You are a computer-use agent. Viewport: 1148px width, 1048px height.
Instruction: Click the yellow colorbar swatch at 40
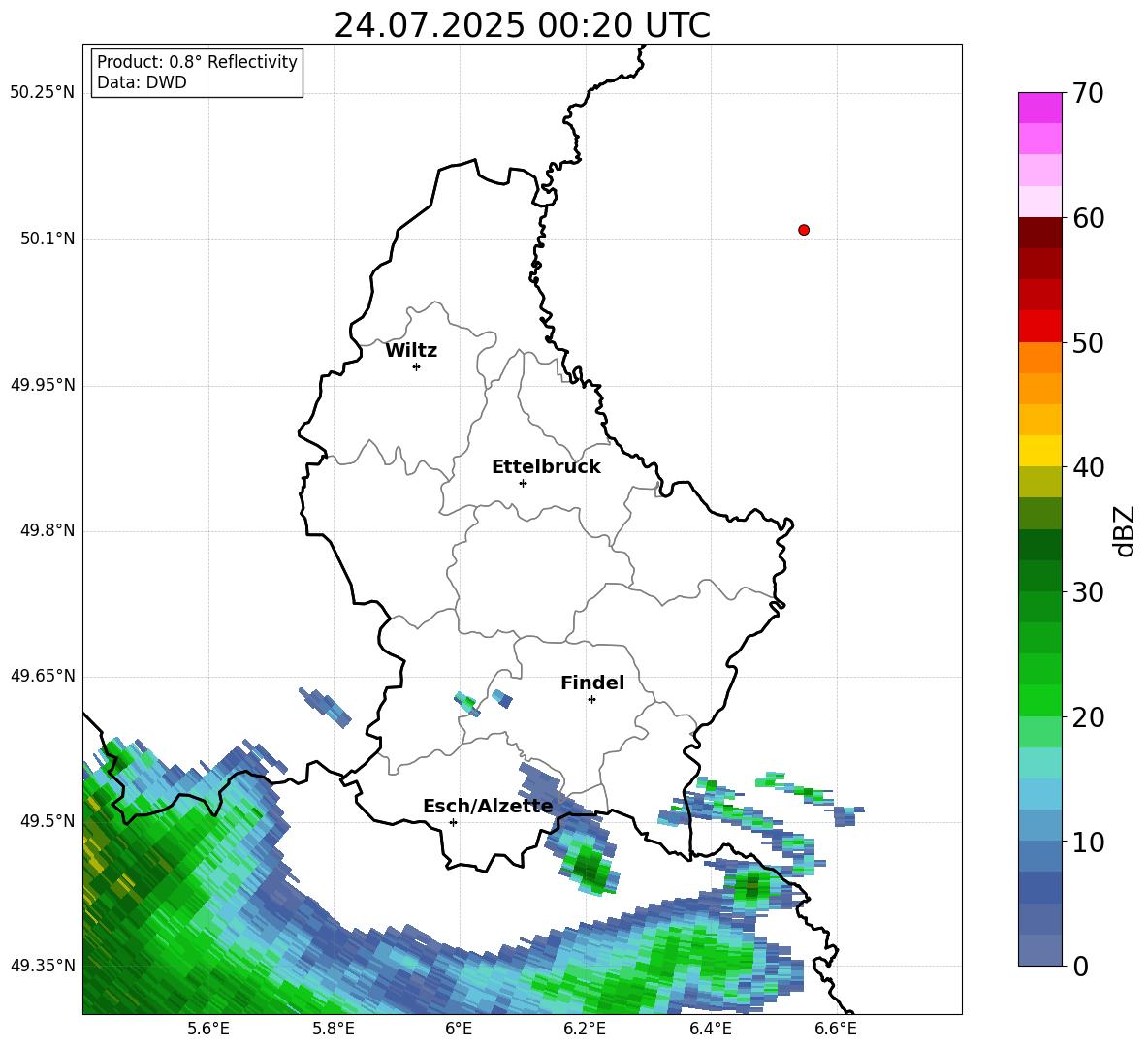pyautogui.click(x=1039, y=452)
